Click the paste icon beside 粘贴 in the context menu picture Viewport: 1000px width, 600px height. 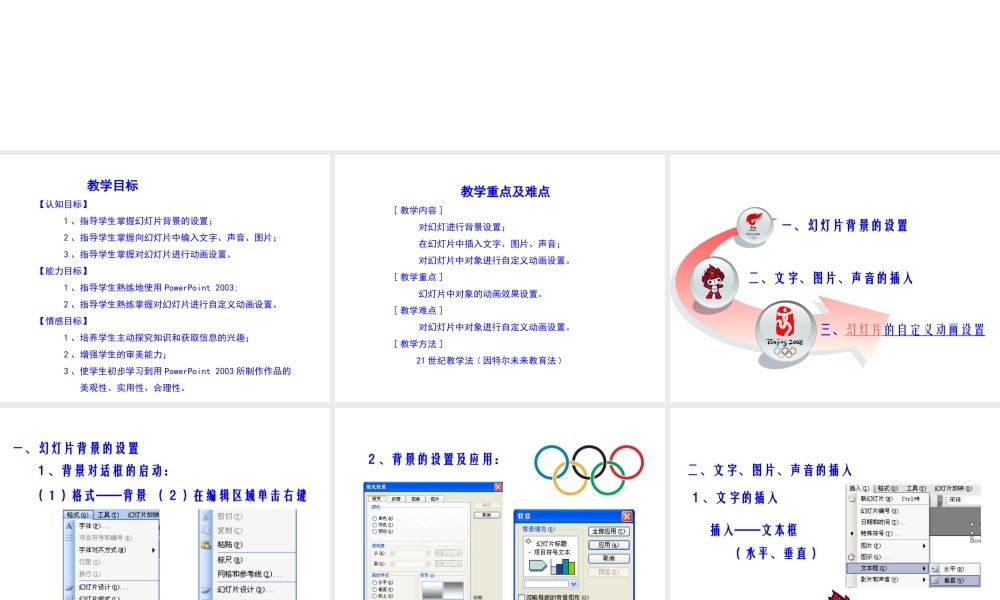206,545
